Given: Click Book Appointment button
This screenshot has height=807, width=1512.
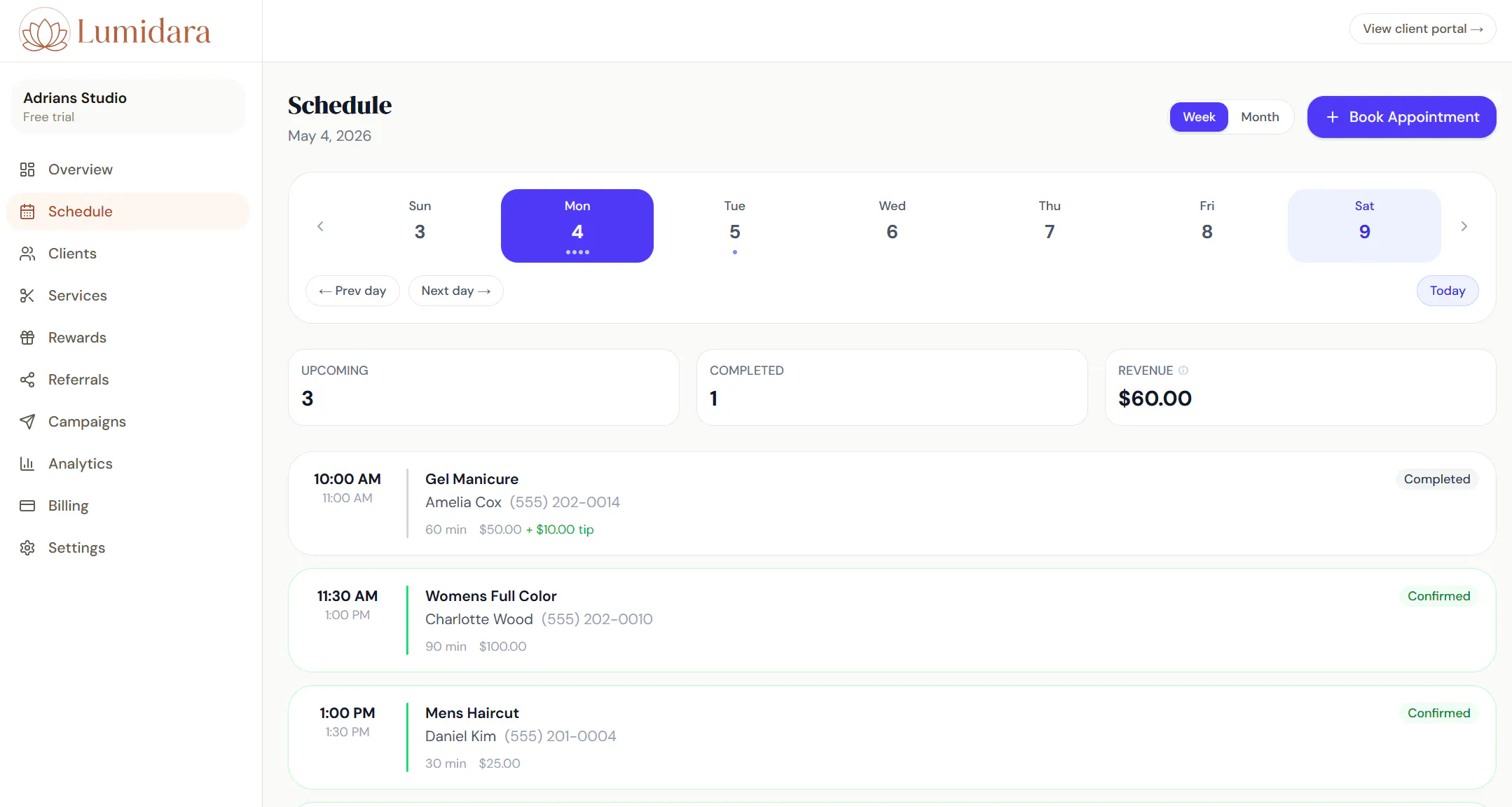Looking at the screenshot, I should [x=1401, y=117].
